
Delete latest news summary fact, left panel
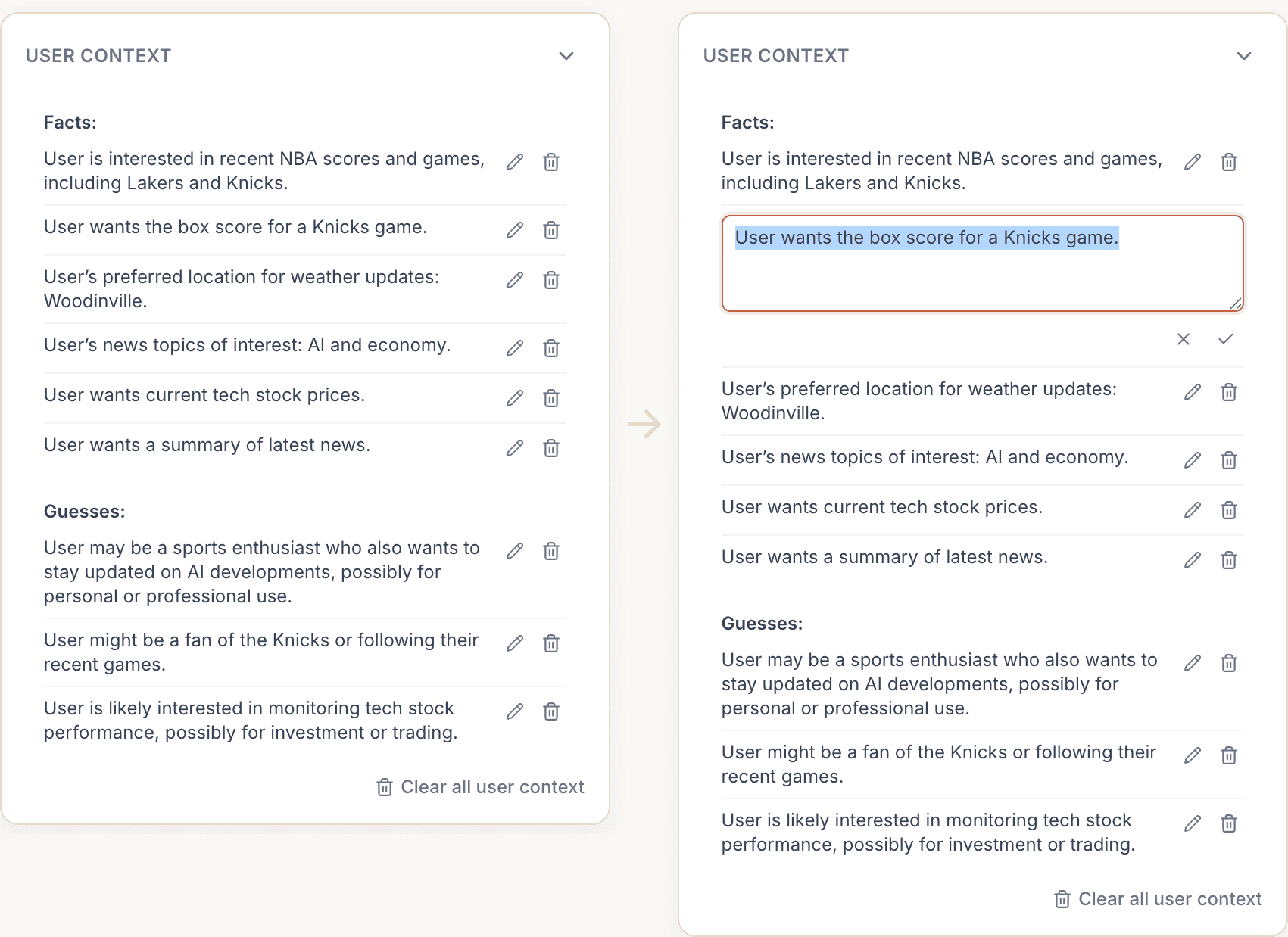[551, 448]
